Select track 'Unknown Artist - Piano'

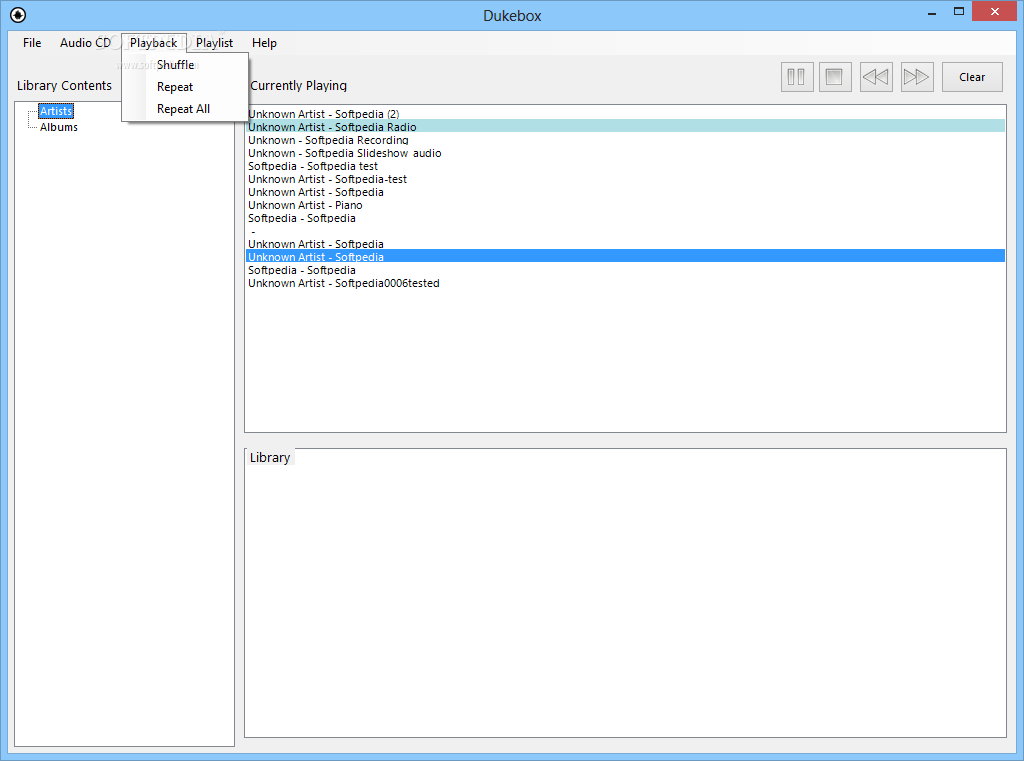(625, 205)
